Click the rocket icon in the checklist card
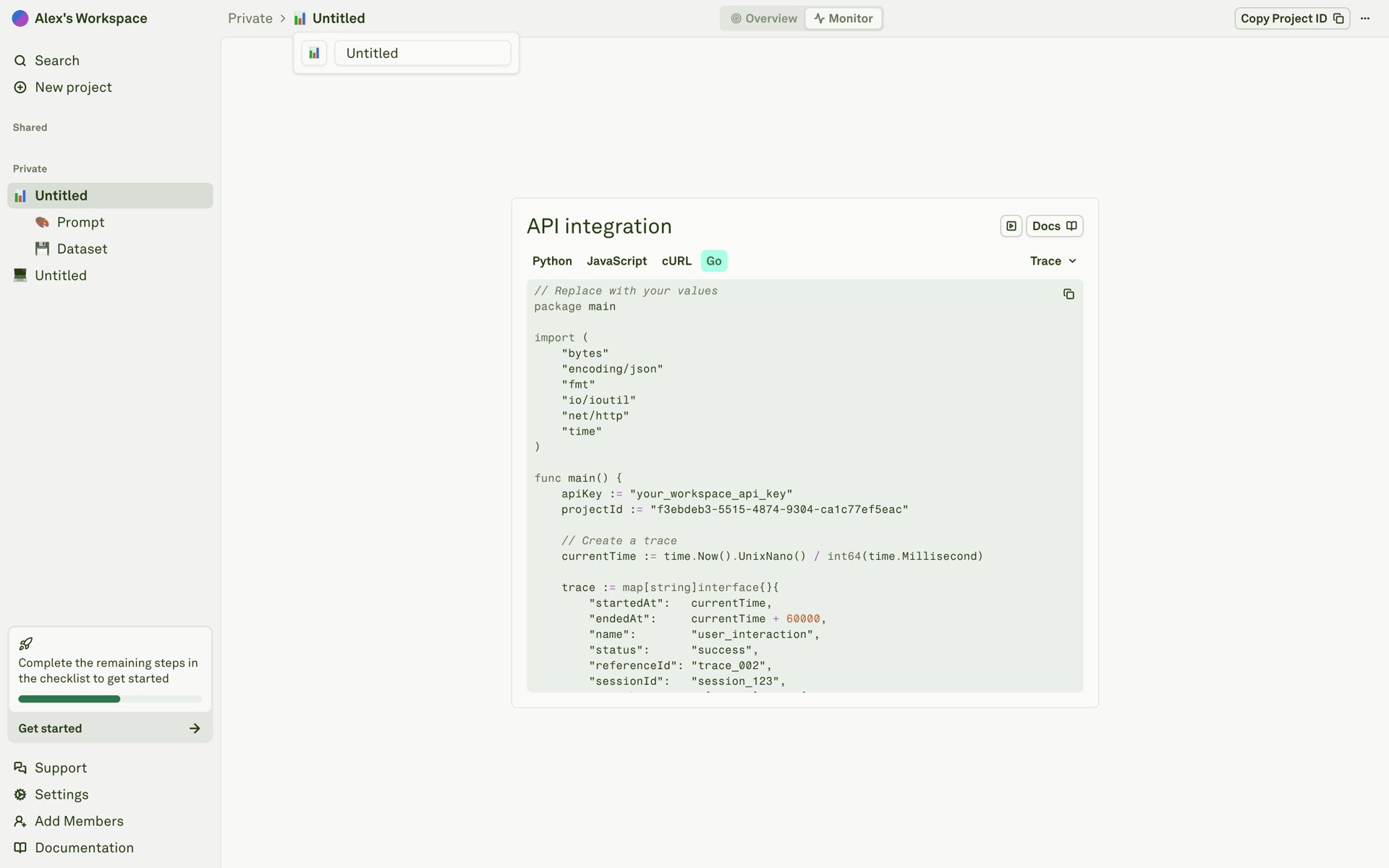1389x868 pixels. [x=26, y=643]
